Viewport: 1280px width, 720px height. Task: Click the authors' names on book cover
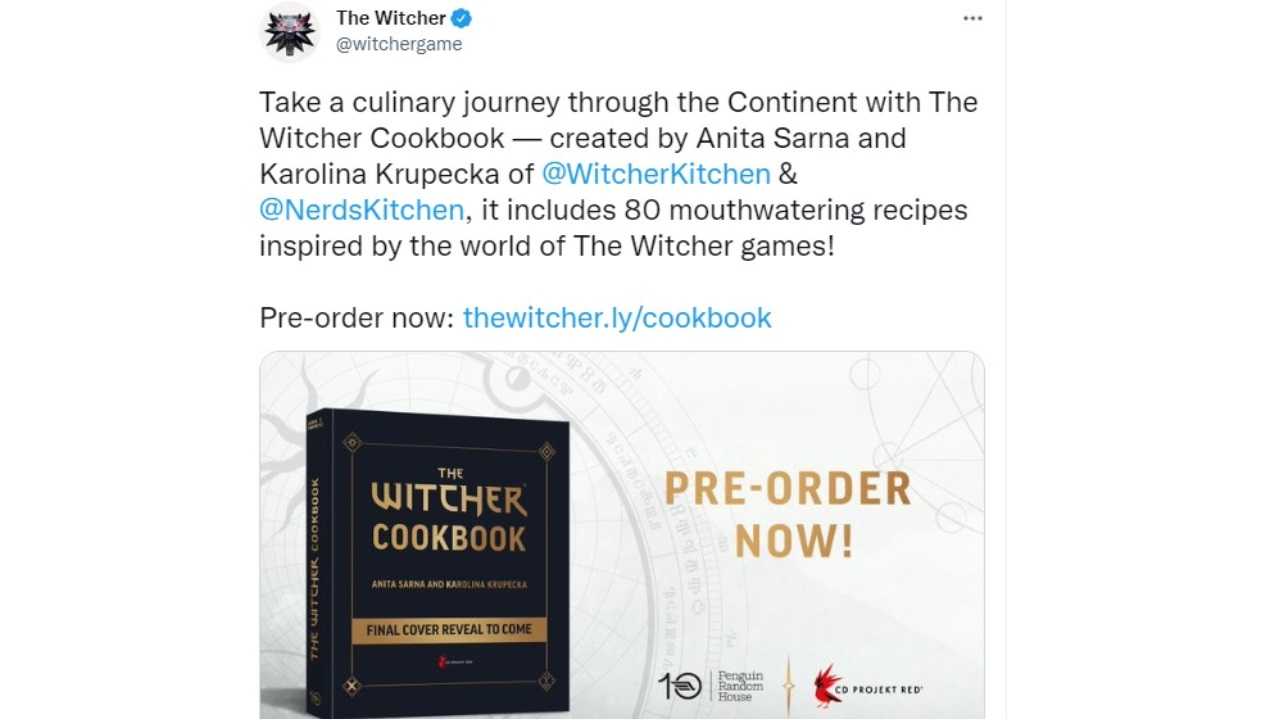click(x=449, y=583)
